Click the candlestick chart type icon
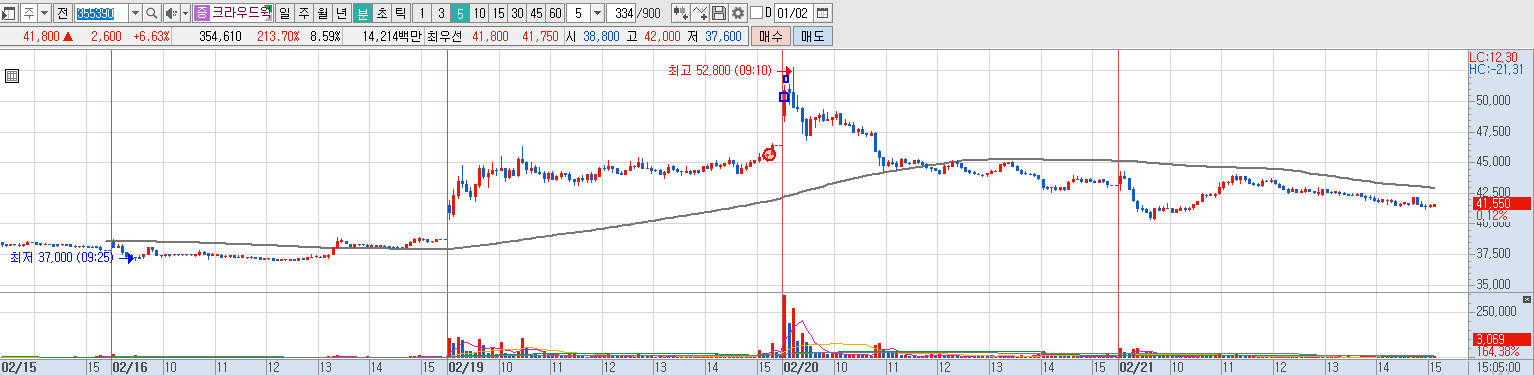1534x375 pixels. pyautogui.click(x=680, y=13)
